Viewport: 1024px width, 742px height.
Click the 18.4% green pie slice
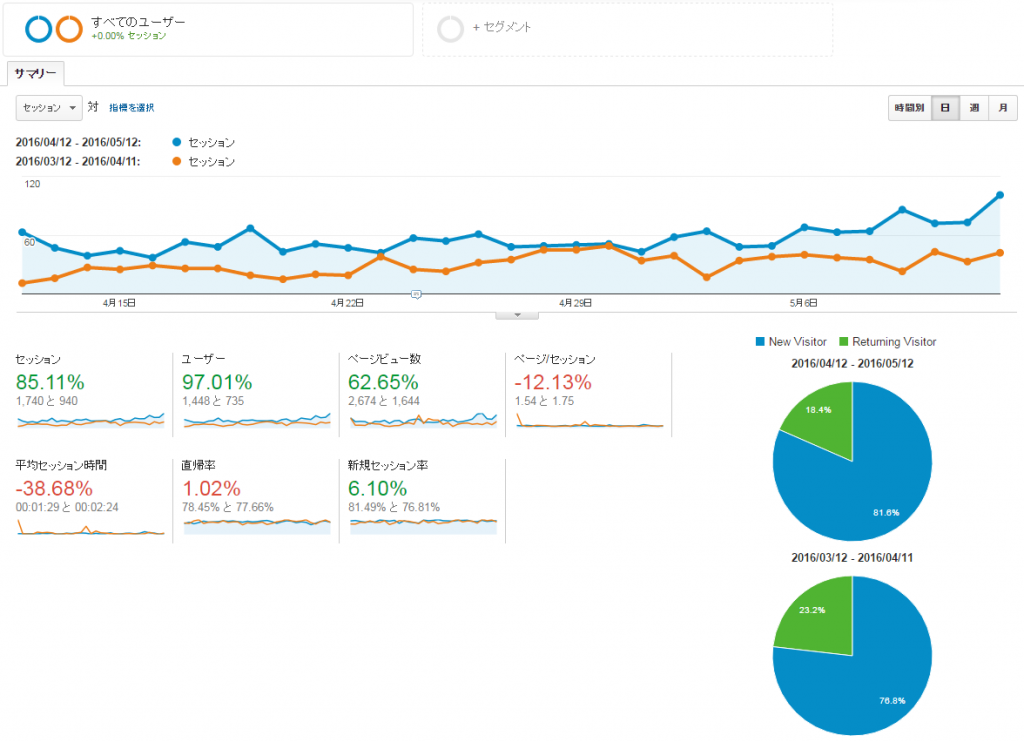pyautogui.click(x=821, y=417)
